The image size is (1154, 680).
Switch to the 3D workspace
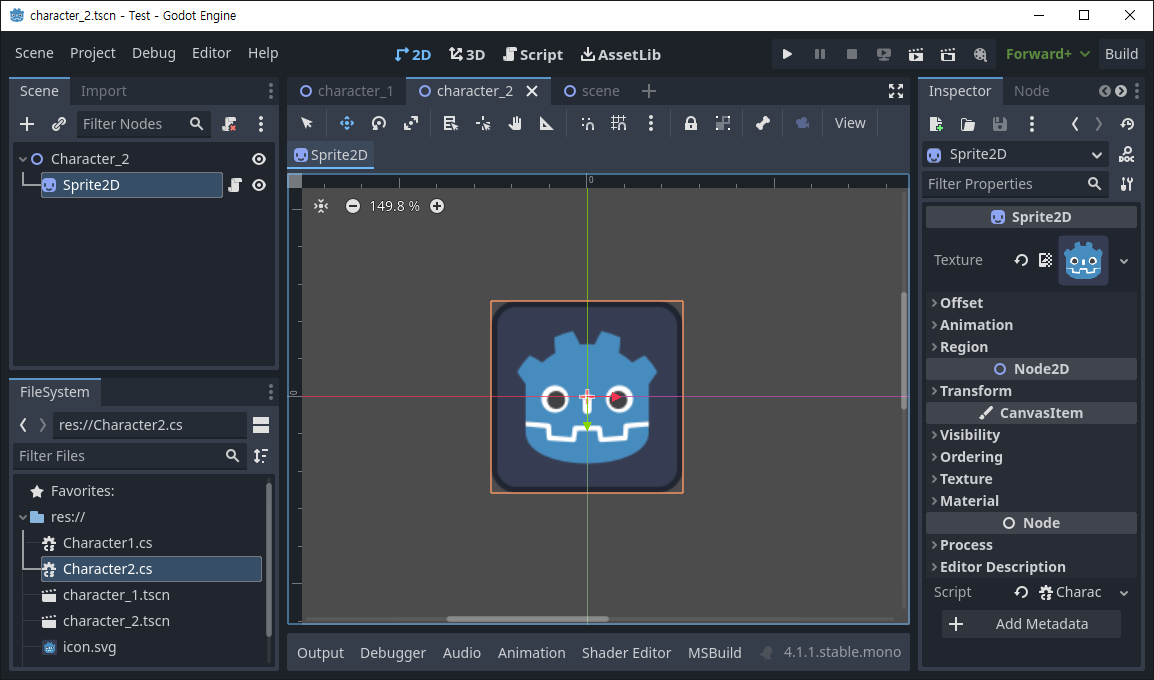click(467, 54)
